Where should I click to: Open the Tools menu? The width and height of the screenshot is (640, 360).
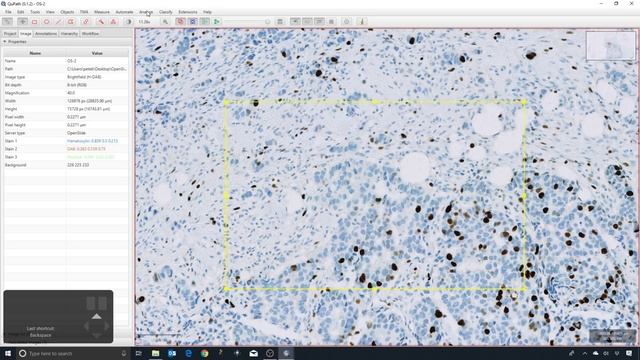coord(35,12)
